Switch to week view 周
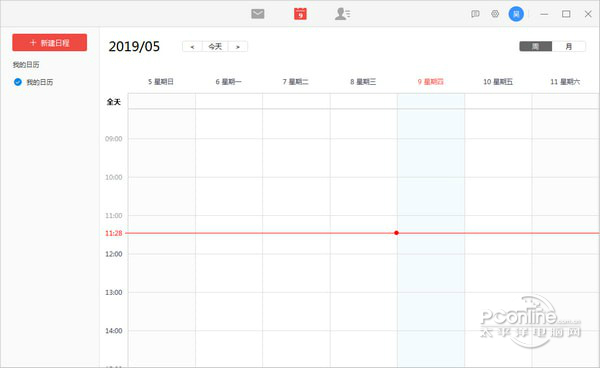600x368 pixels. click(x=535, y=46)
